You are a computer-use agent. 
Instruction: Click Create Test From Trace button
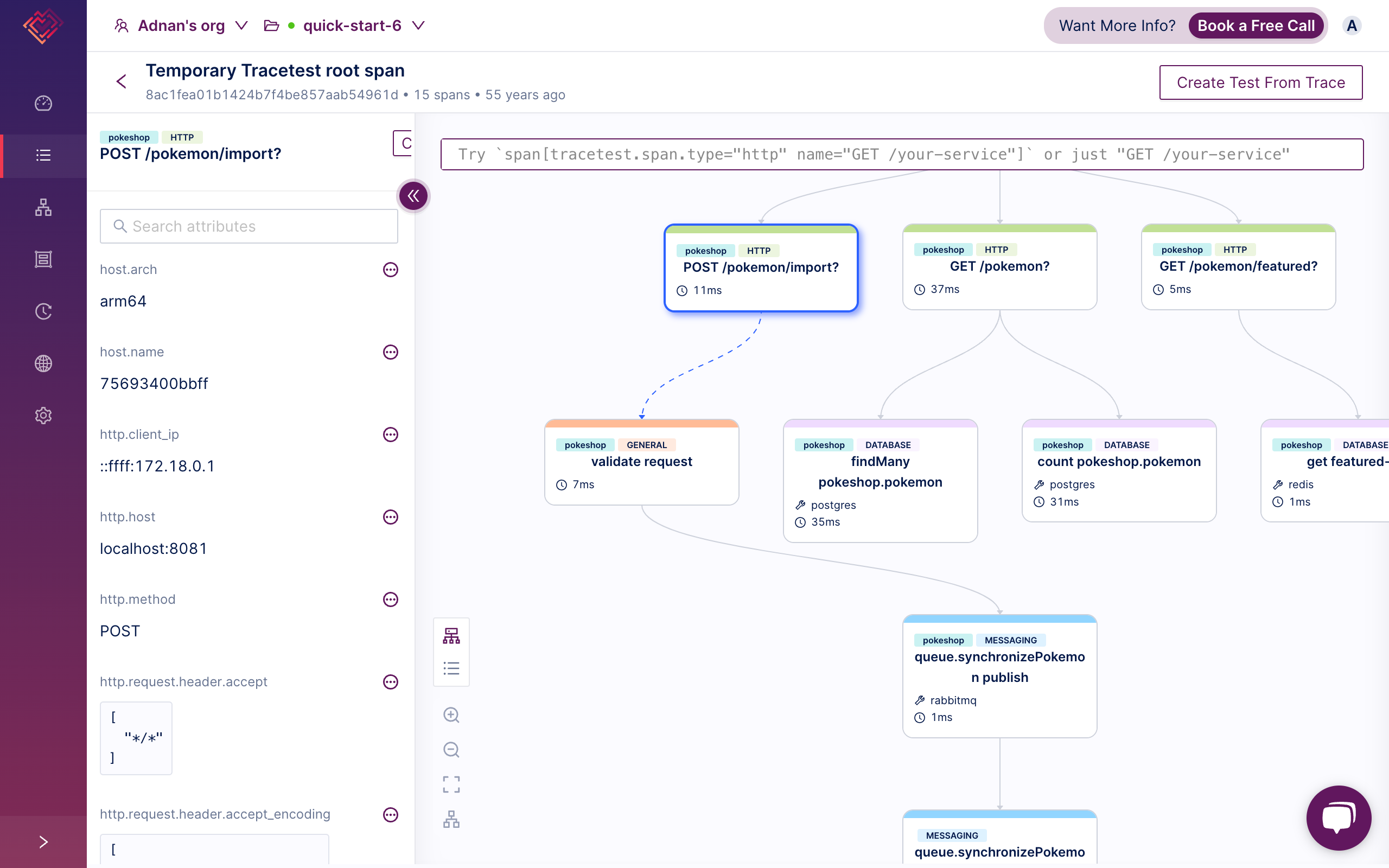click(x=1260, y=82)
